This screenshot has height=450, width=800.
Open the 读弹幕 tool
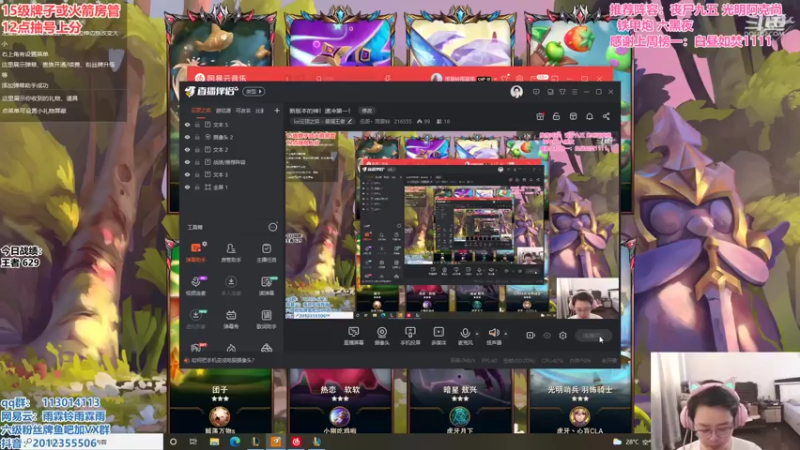point(266,286)
